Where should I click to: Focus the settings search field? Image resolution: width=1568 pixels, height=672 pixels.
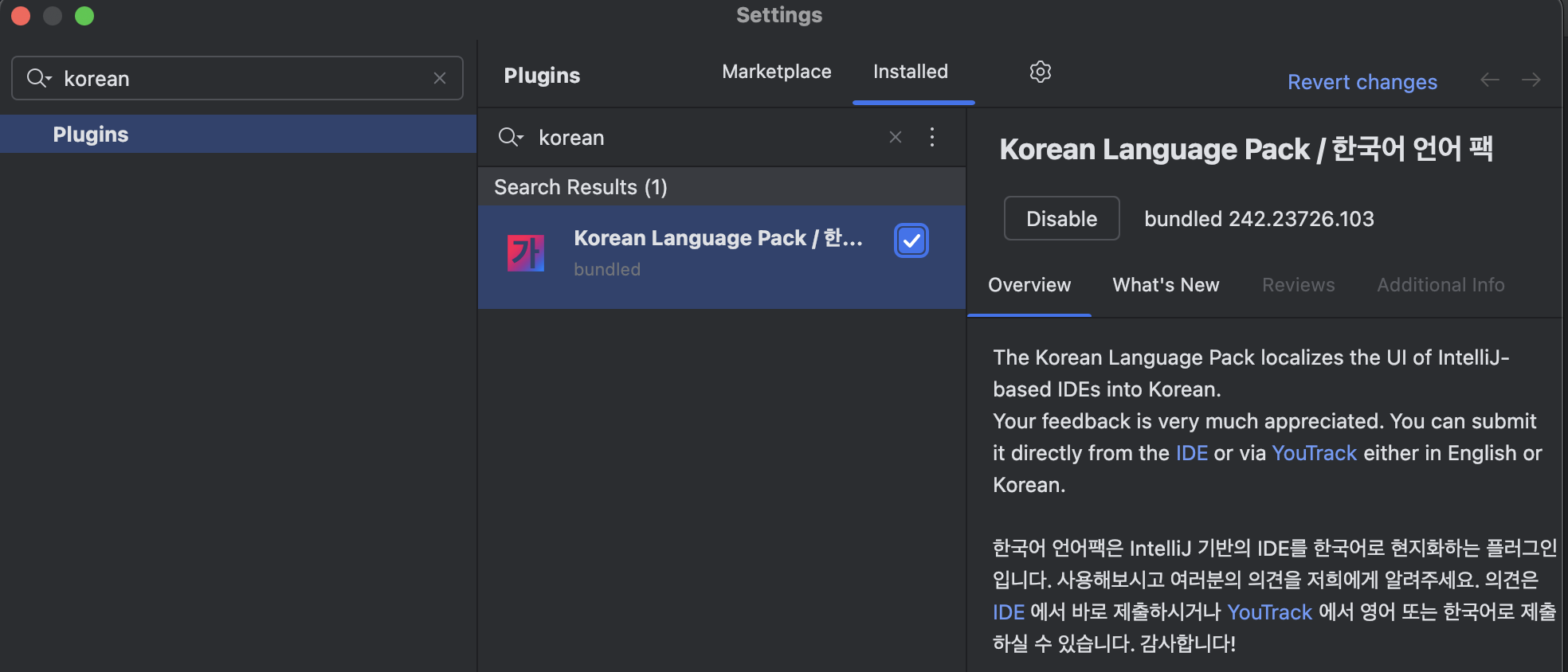click(237, 78)
